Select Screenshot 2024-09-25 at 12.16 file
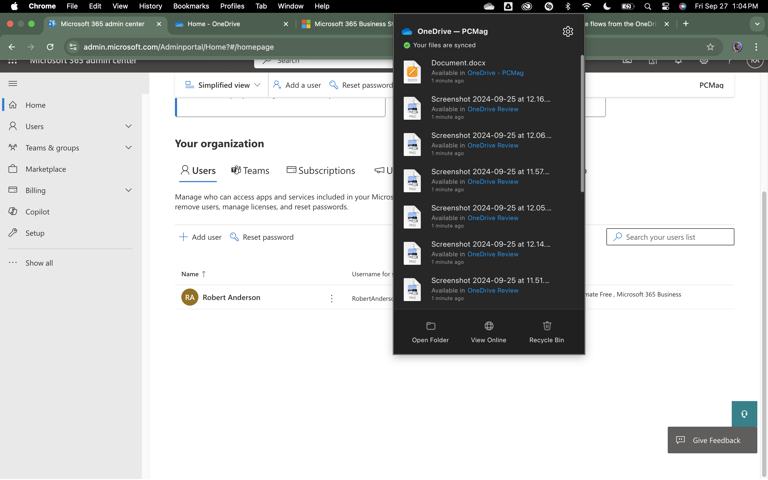This screenshot has width=768, height=480. (x=488, y=108)
